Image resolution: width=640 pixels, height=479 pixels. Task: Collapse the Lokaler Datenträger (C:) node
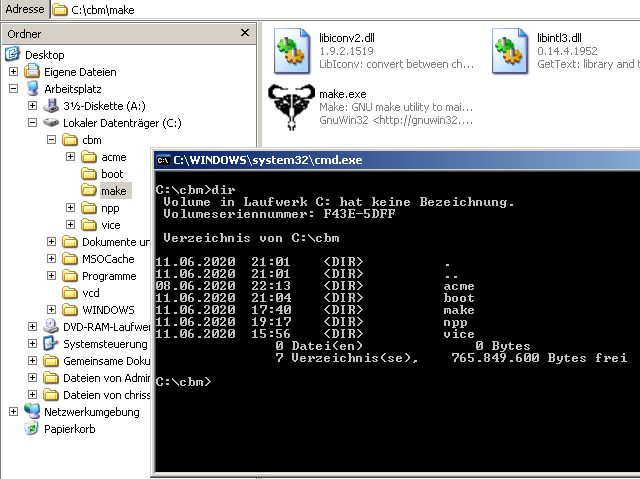(32, 123)
